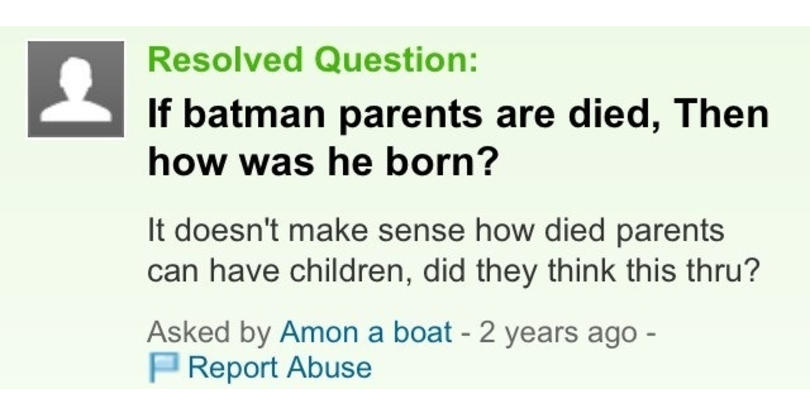Image resolution: width=810 pixels, height=414 pixels.
Task: Click the '2 years ago' timestamp
Action: click(x=558, y=333)
